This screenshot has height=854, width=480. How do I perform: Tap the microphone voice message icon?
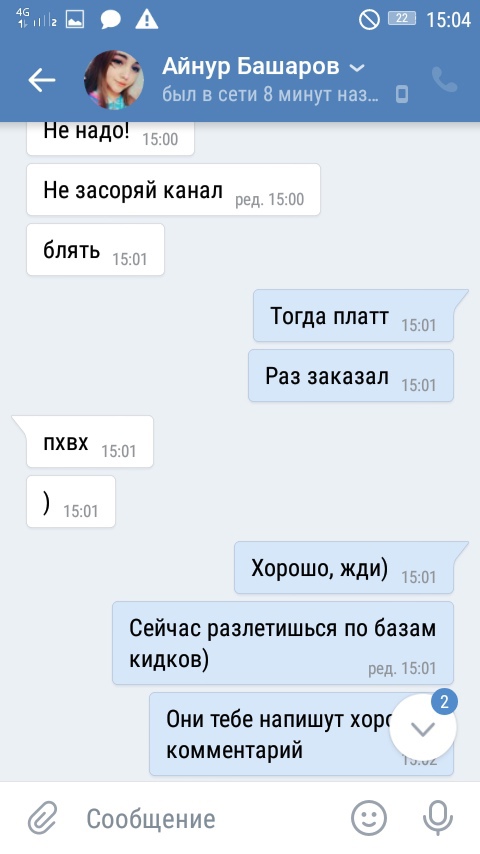tap(438, 818)
